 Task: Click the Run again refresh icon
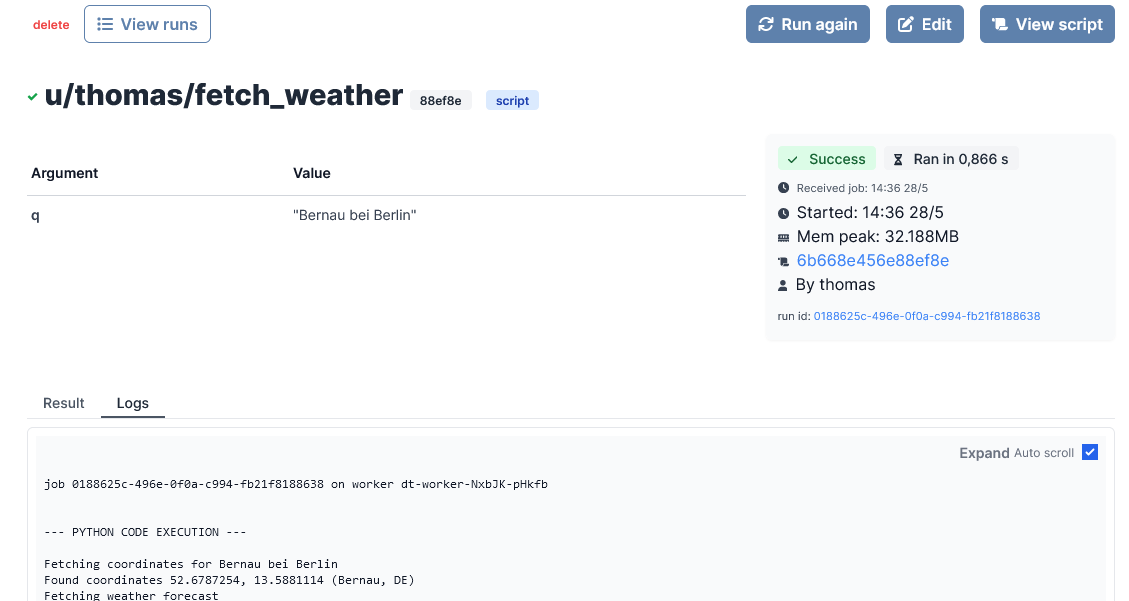click(767, 24)
